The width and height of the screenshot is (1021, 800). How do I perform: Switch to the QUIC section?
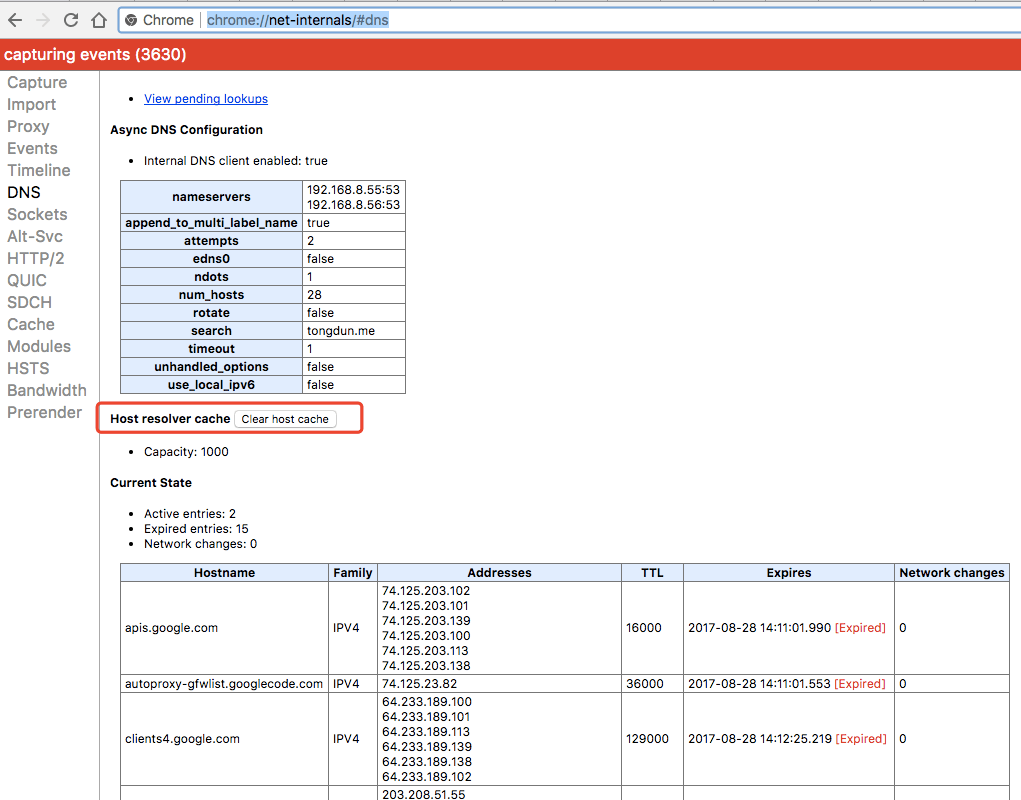(27, 281)
